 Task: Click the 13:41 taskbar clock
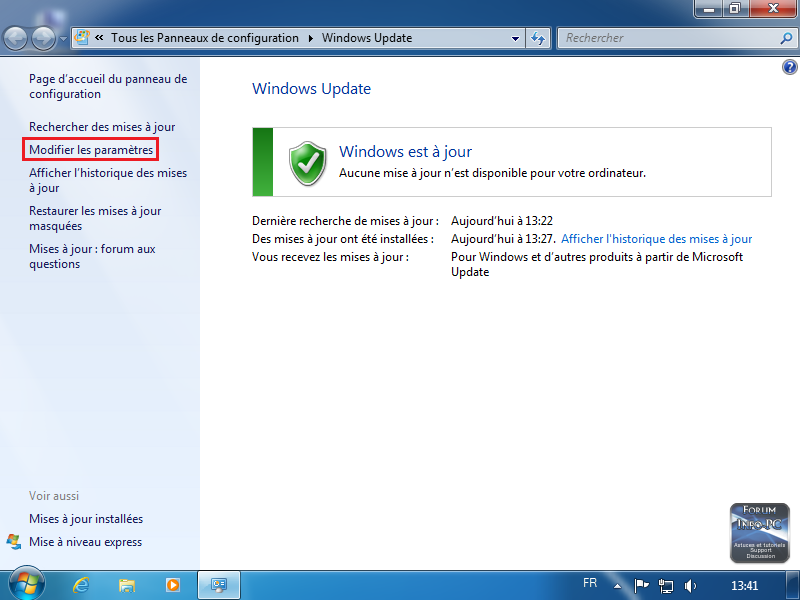click(x=744, y=586)
